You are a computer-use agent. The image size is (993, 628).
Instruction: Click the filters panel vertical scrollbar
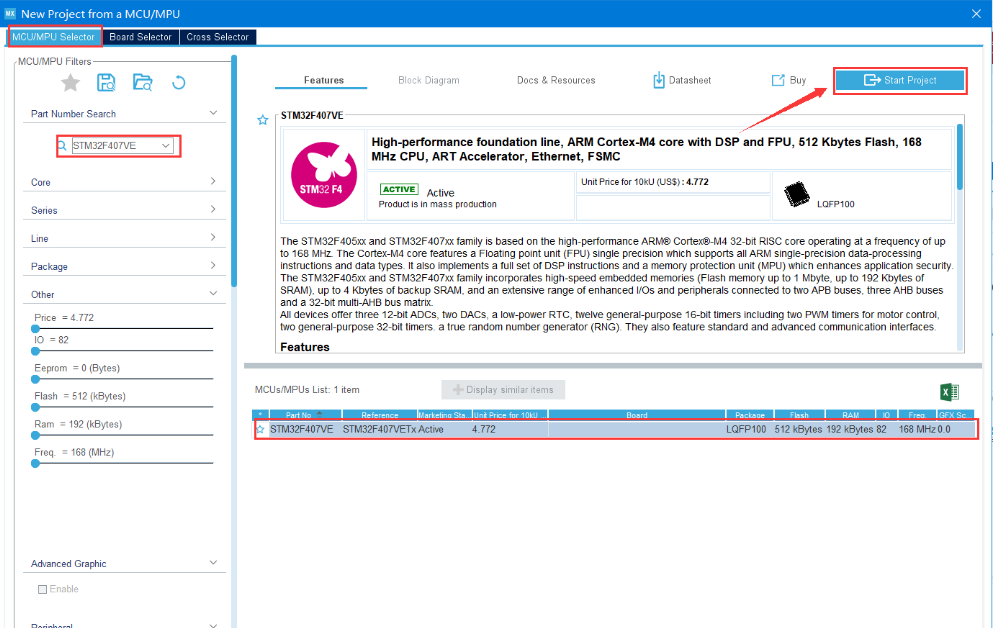(x=234, y=171)
